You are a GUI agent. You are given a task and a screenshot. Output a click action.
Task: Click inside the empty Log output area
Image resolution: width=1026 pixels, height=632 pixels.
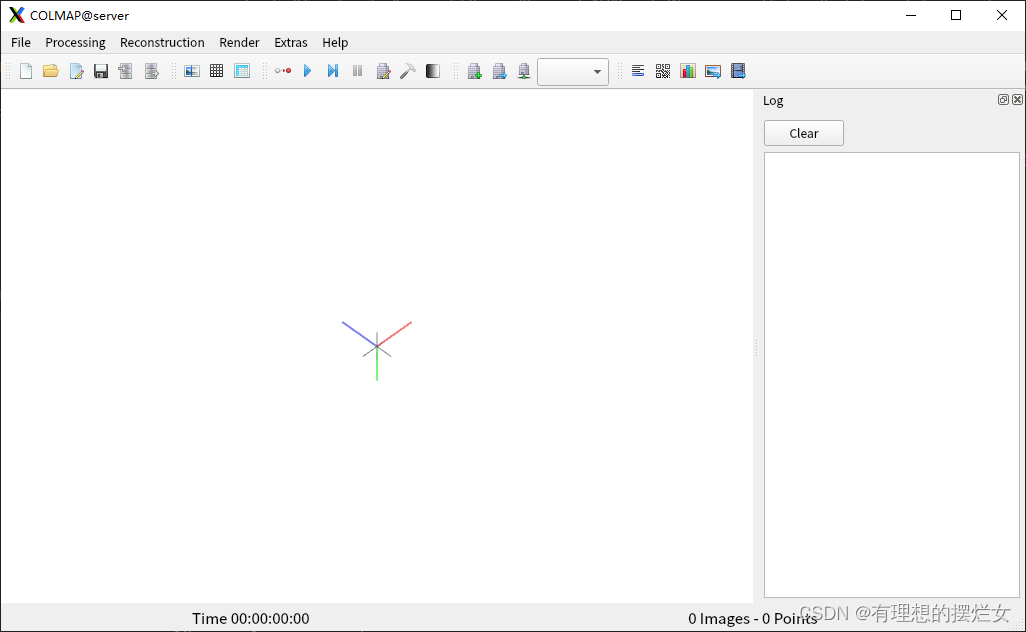pos(890,370)
